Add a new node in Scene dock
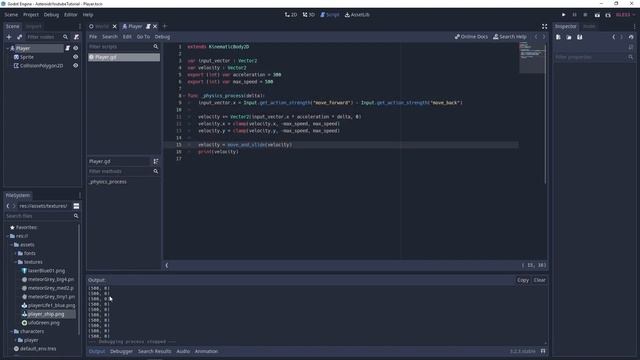This screenshot has width=640, height=360. 9,37
